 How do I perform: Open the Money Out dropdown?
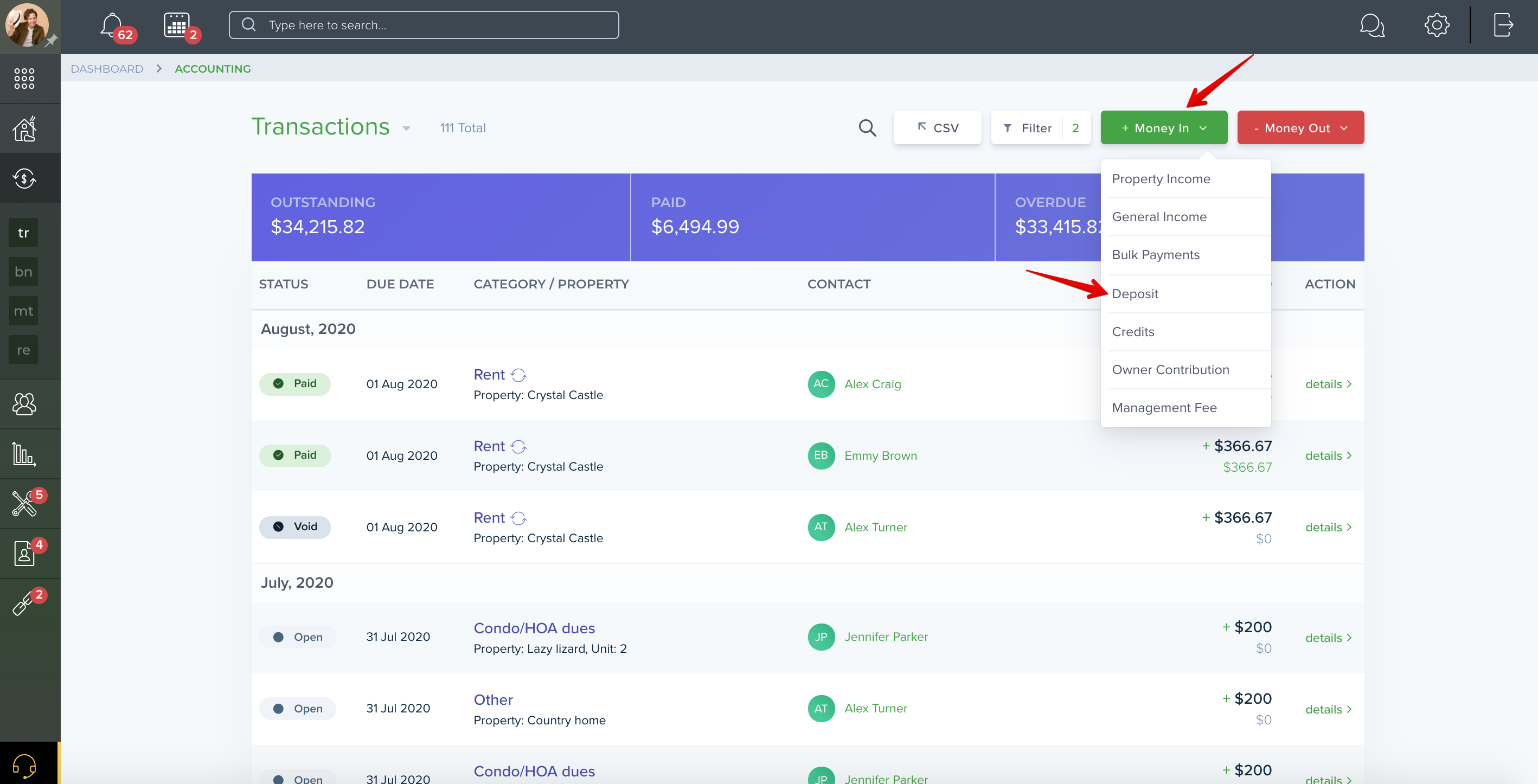(x=1300, y=128)
